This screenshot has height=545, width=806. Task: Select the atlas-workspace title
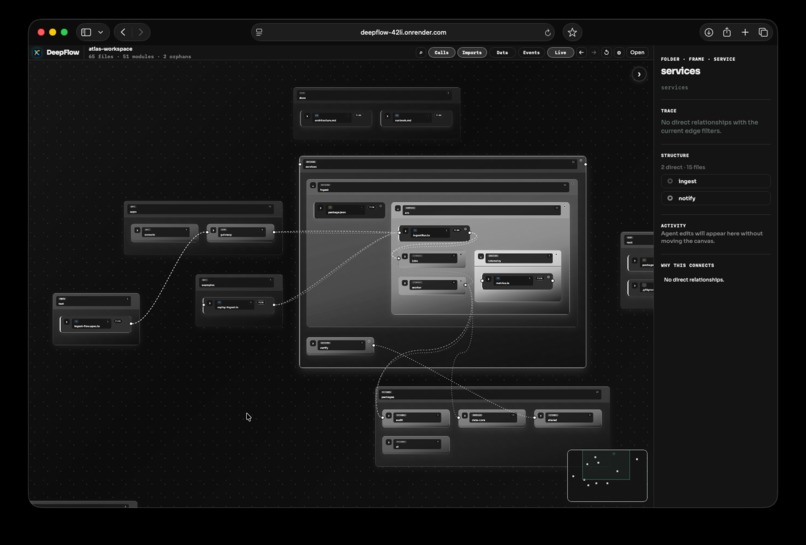click(x=111, y=49)
